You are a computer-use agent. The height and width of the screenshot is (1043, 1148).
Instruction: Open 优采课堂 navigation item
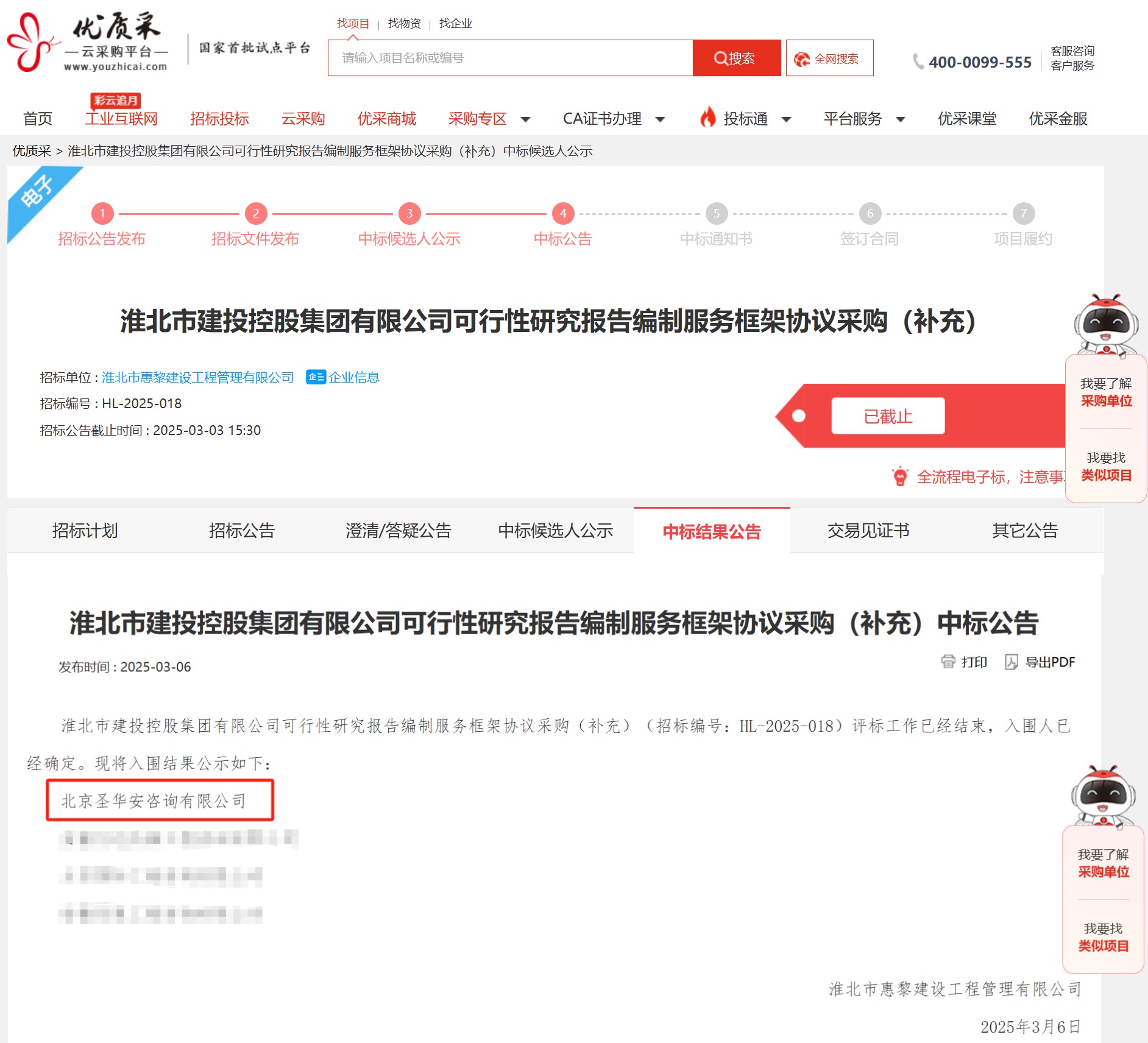point(967,119)
